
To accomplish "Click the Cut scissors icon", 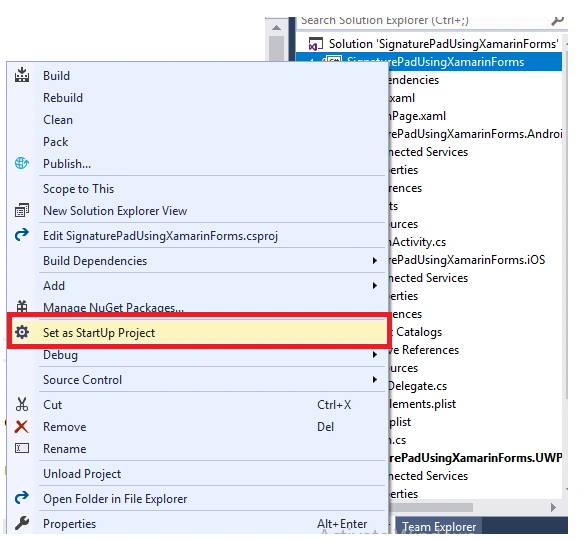I will pos(22,404).
